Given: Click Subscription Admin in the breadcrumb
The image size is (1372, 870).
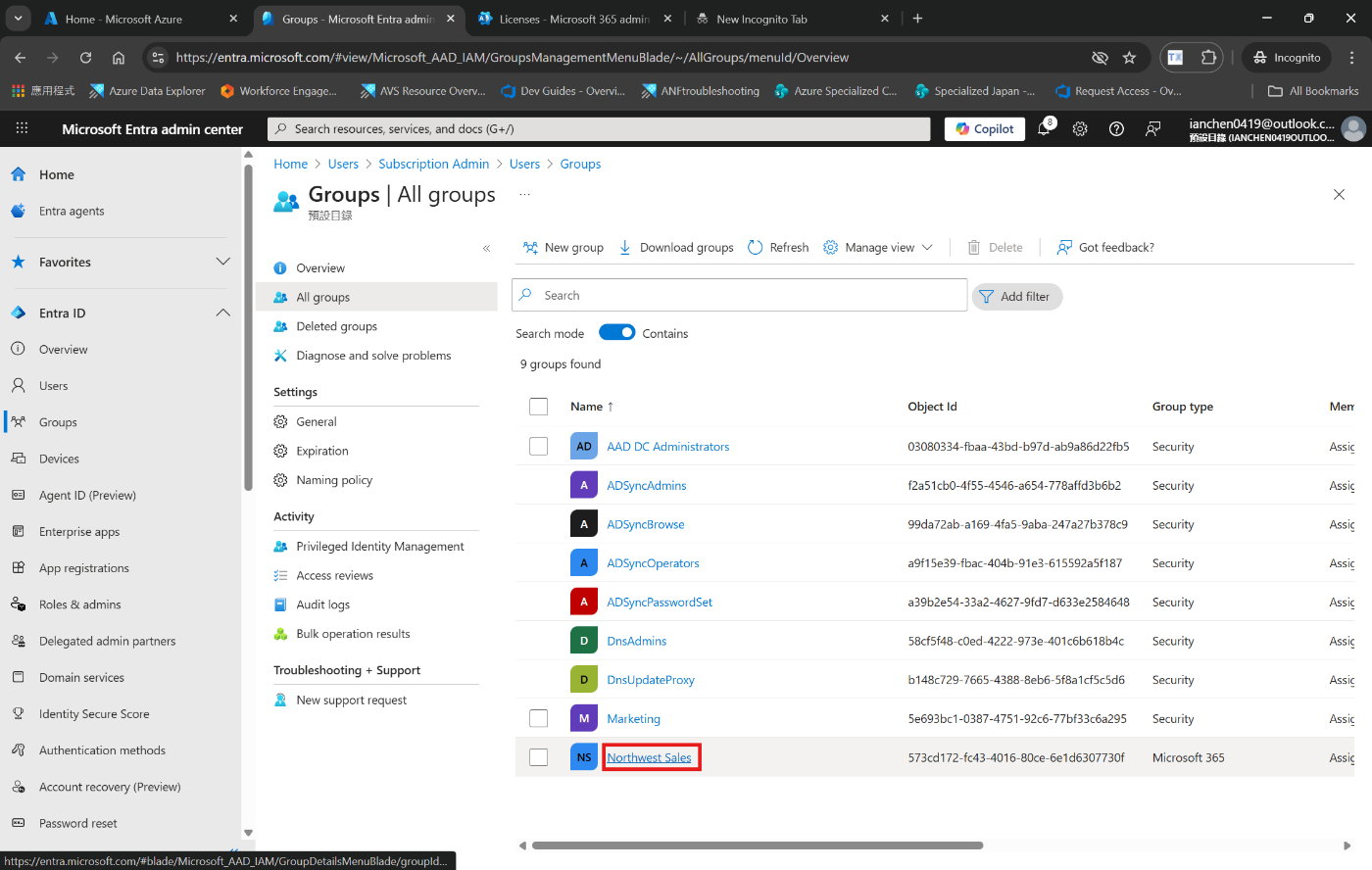Looking at the screenshot, I should coord(433,164).
